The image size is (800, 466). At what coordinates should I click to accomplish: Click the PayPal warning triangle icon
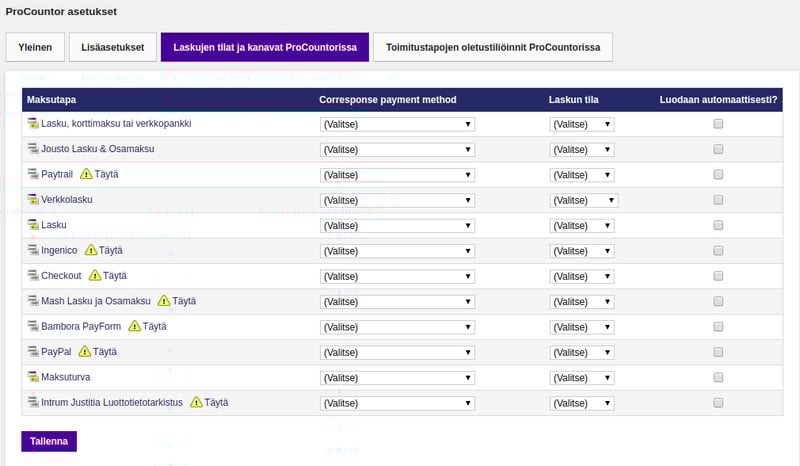pos(85,352)
